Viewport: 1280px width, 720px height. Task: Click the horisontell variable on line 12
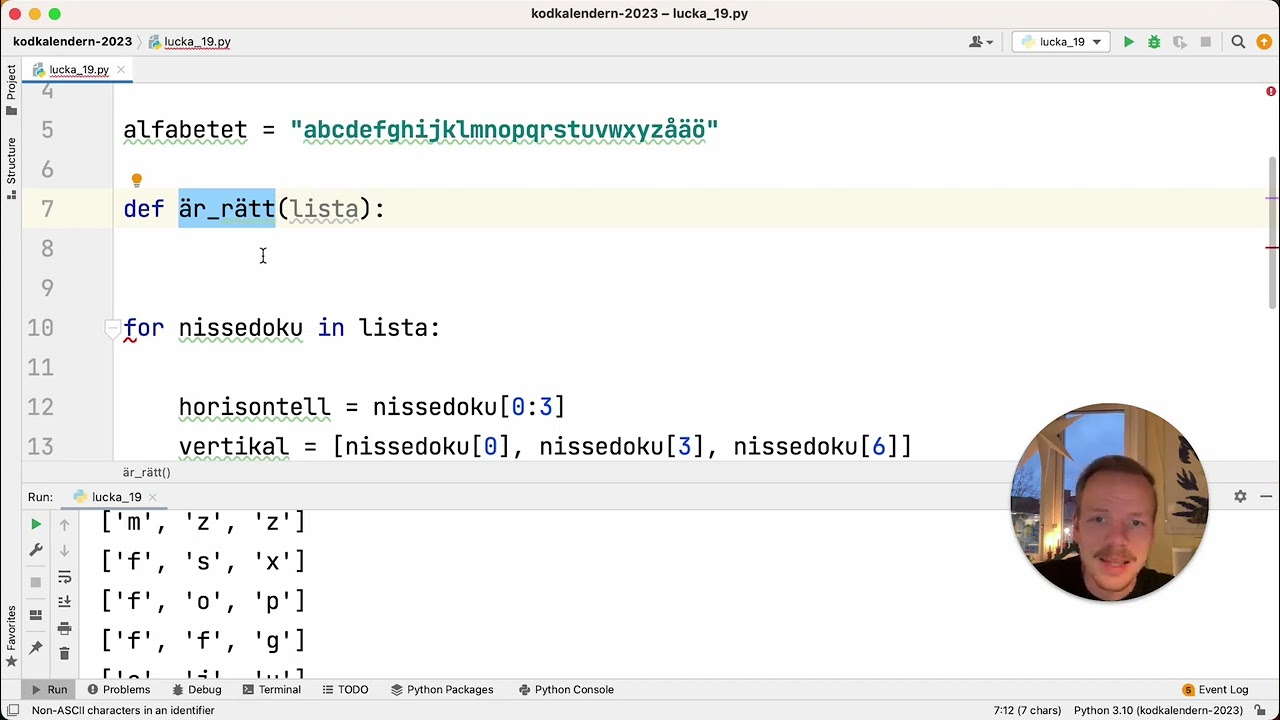click(x=254, y=407)
